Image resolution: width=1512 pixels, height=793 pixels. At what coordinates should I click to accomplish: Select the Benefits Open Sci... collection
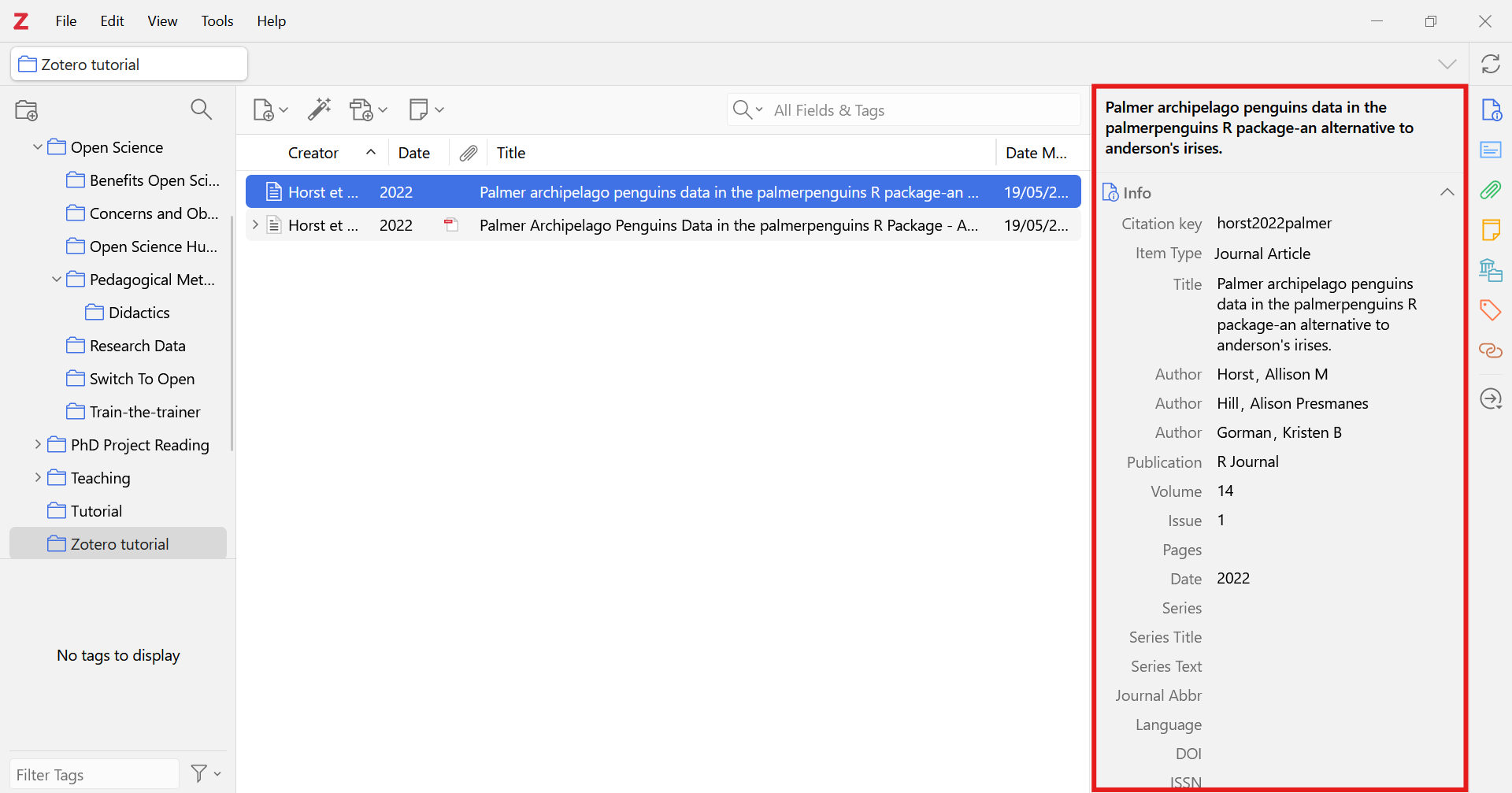pos(154,180)
